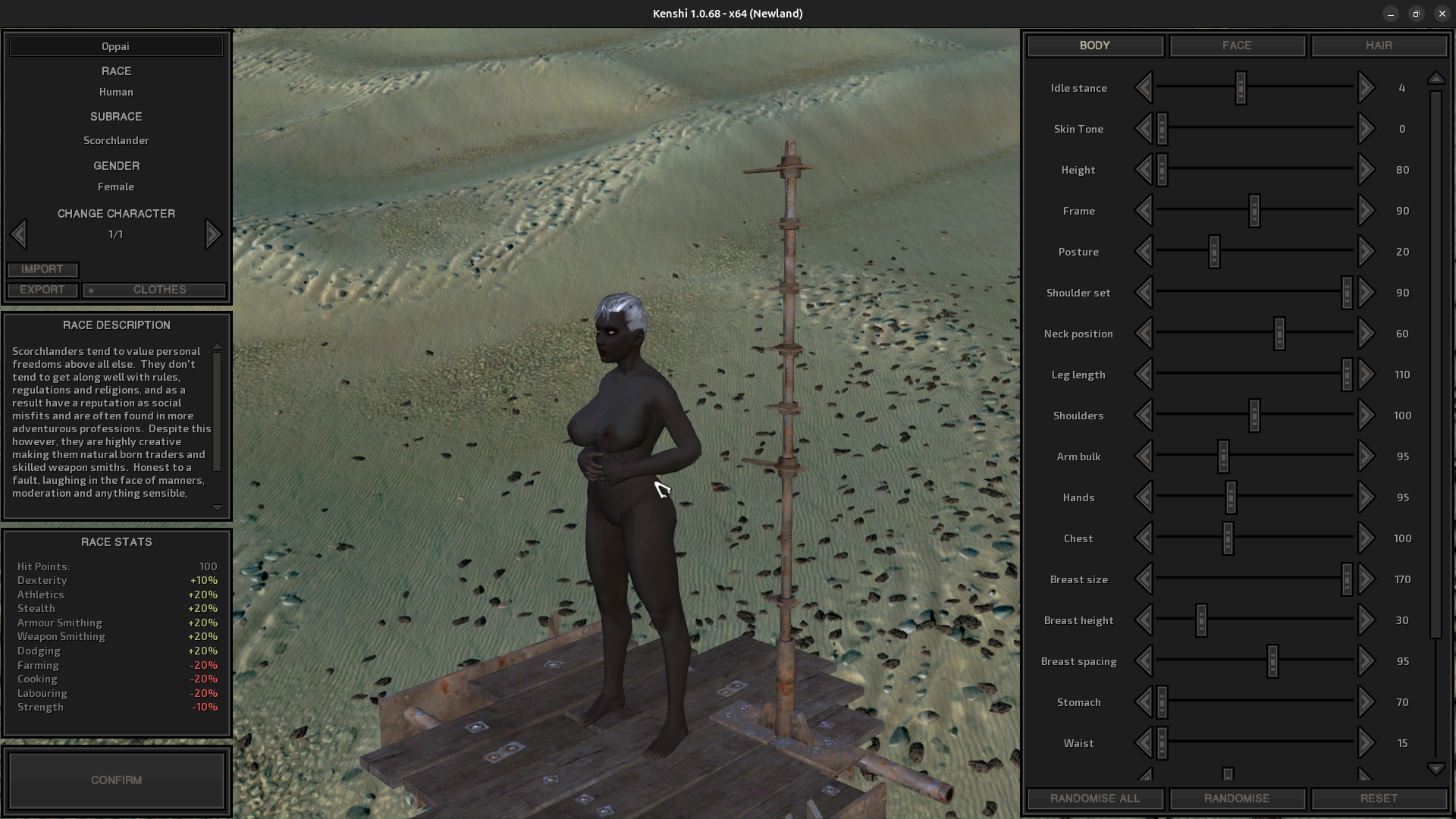The image size is (1456, 819).
Task: Decrease Chest with left arrow
Action: [x=1144, y=538]
